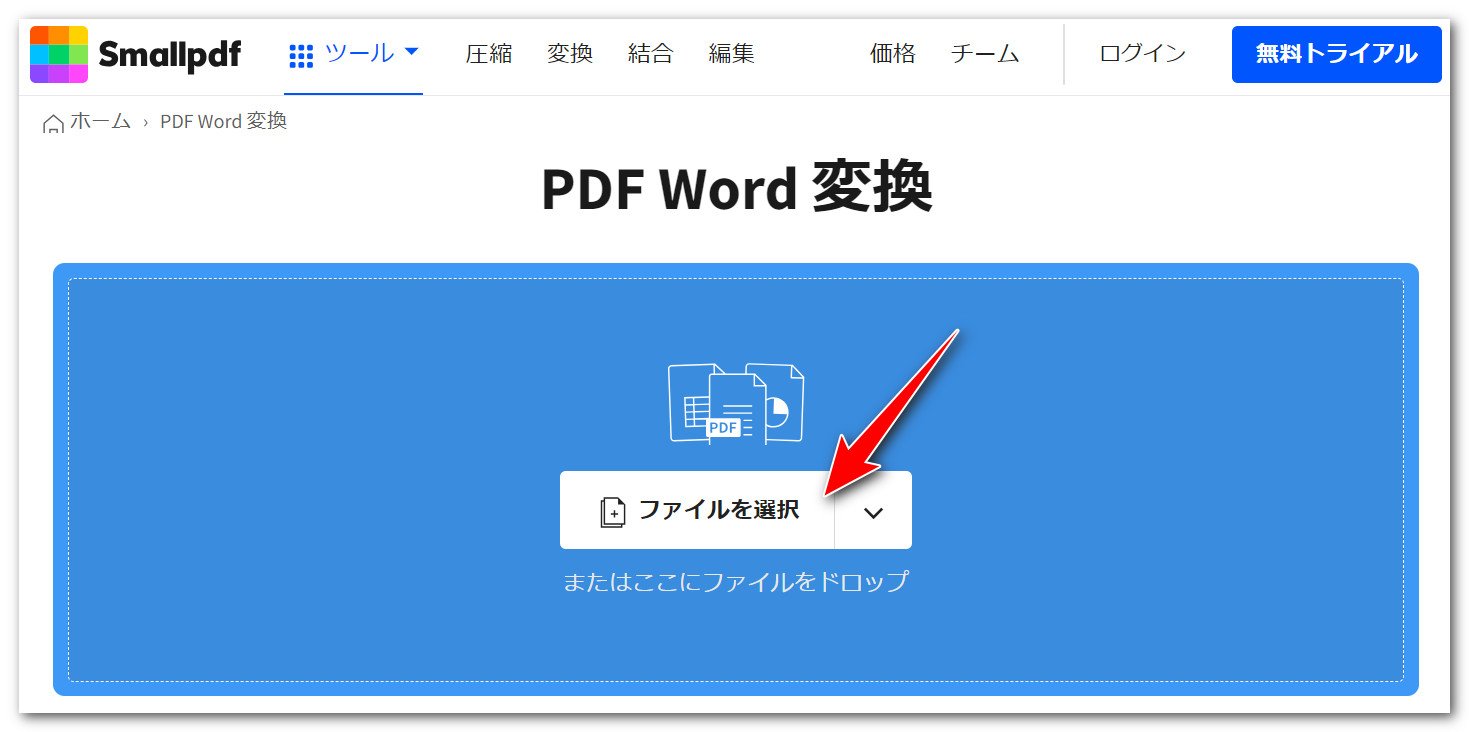Click the PDF Word 変換 heading
1469x732 pixels.
pyautogui.click(x=736, y=187)
